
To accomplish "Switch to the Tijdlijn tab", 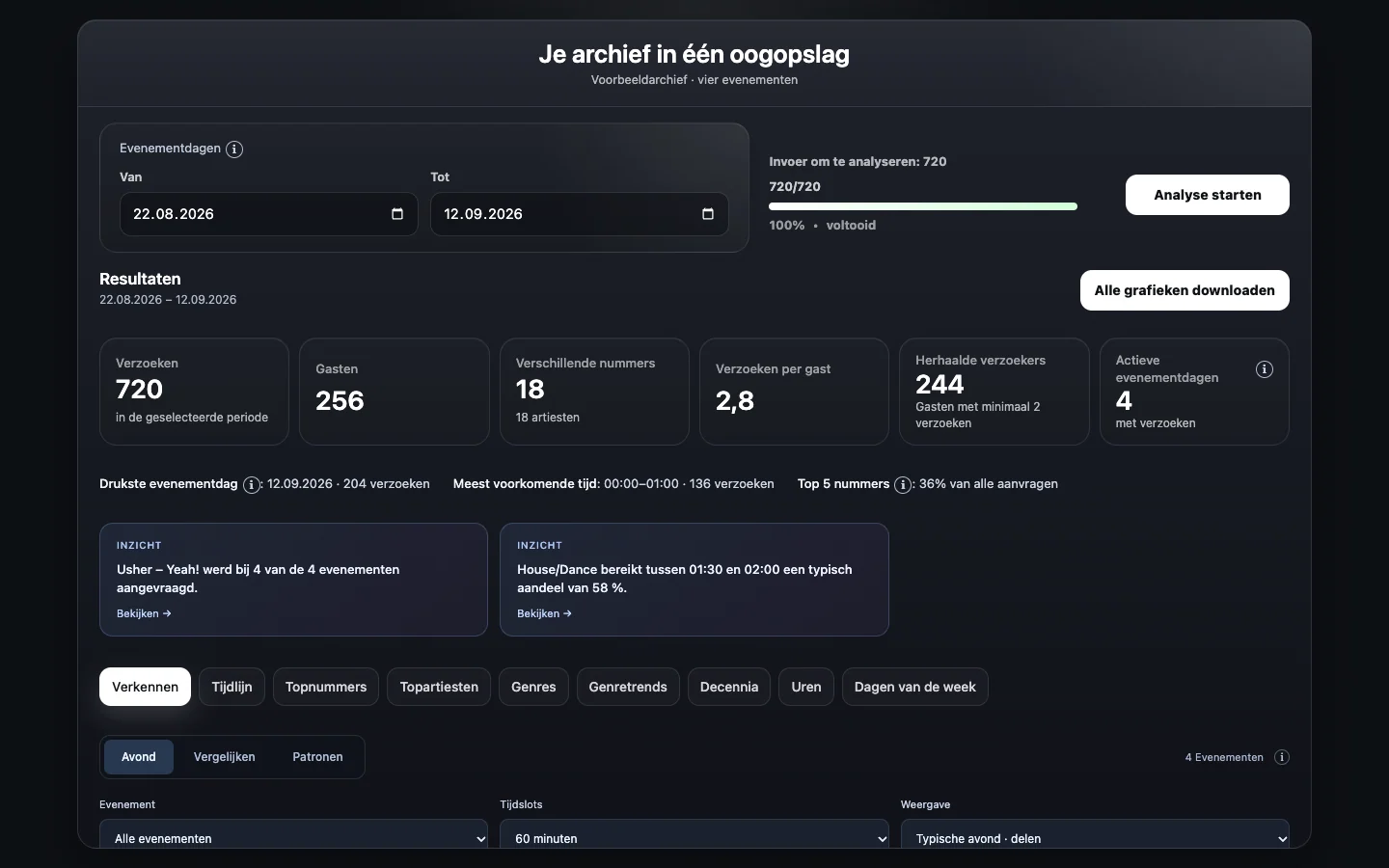I will 231,687.
